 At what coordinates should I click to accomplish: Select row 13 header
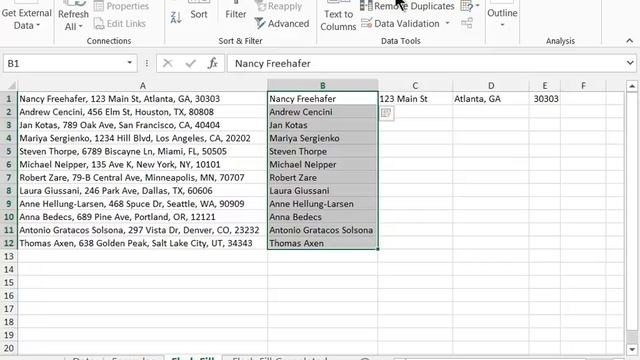tap(9, 256)
